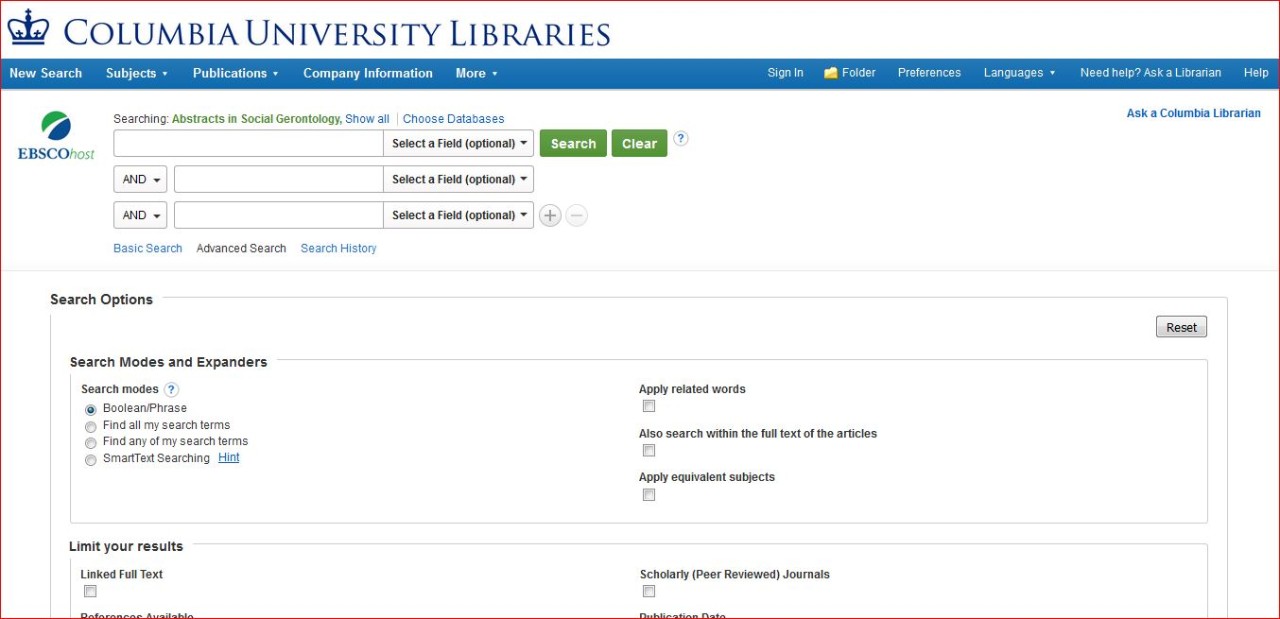Check the Linked Full Text box
The width and height of the screenshot is (1280, 619).
click(x=90, y=591)
